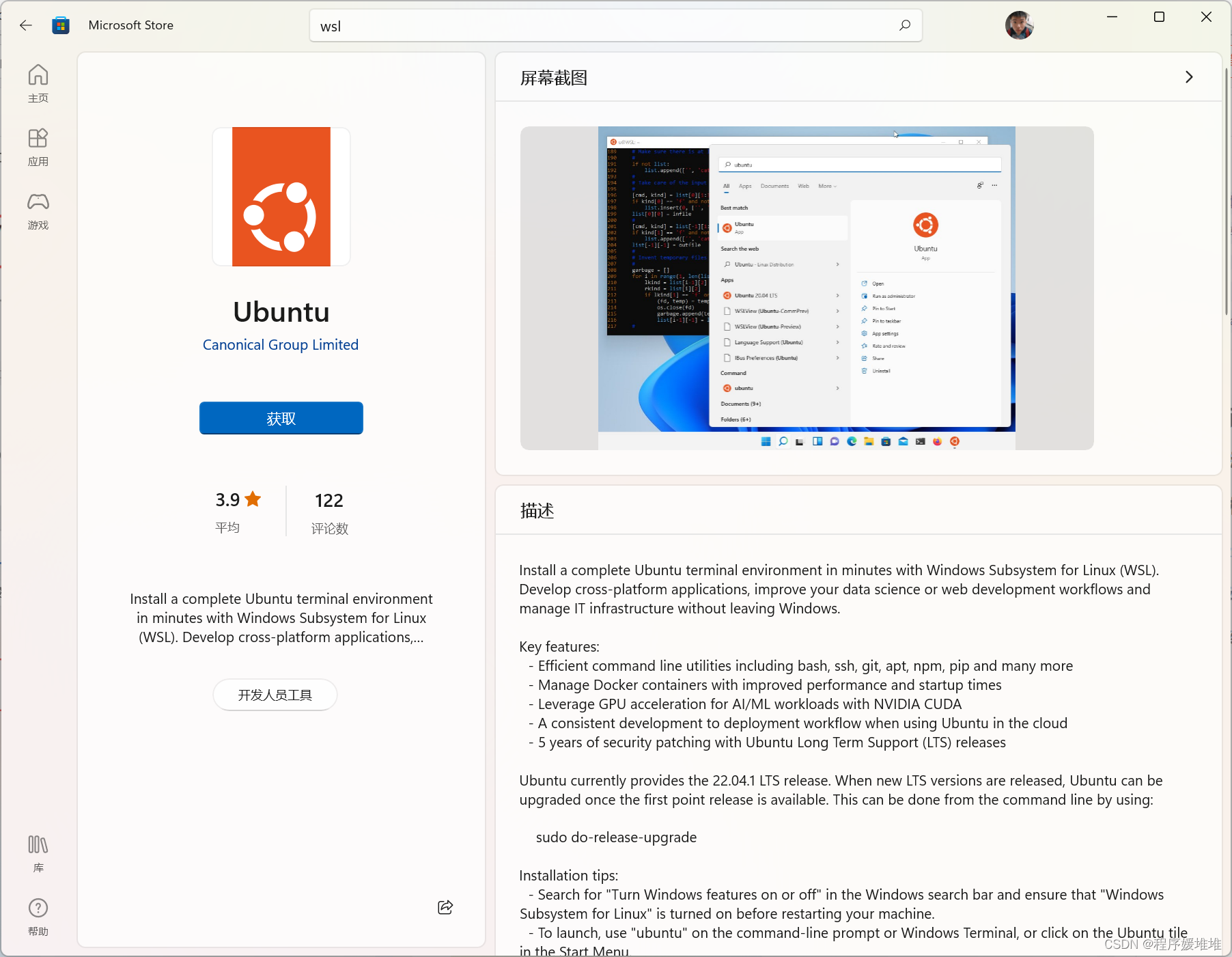Open the 库 library in the sidebar
1232x957 pixels.
click(38, 853)
